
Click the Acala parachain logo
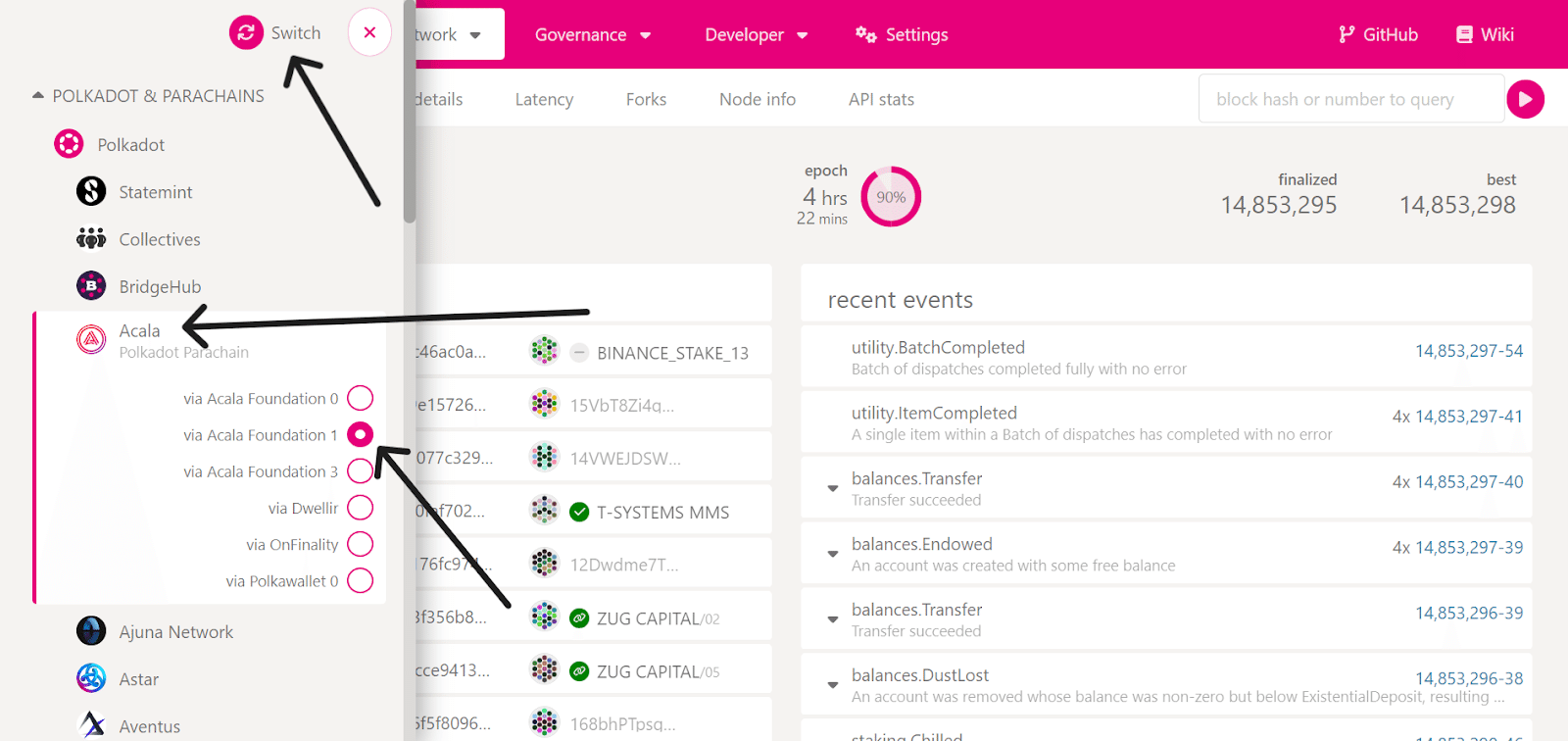[91, 339]
